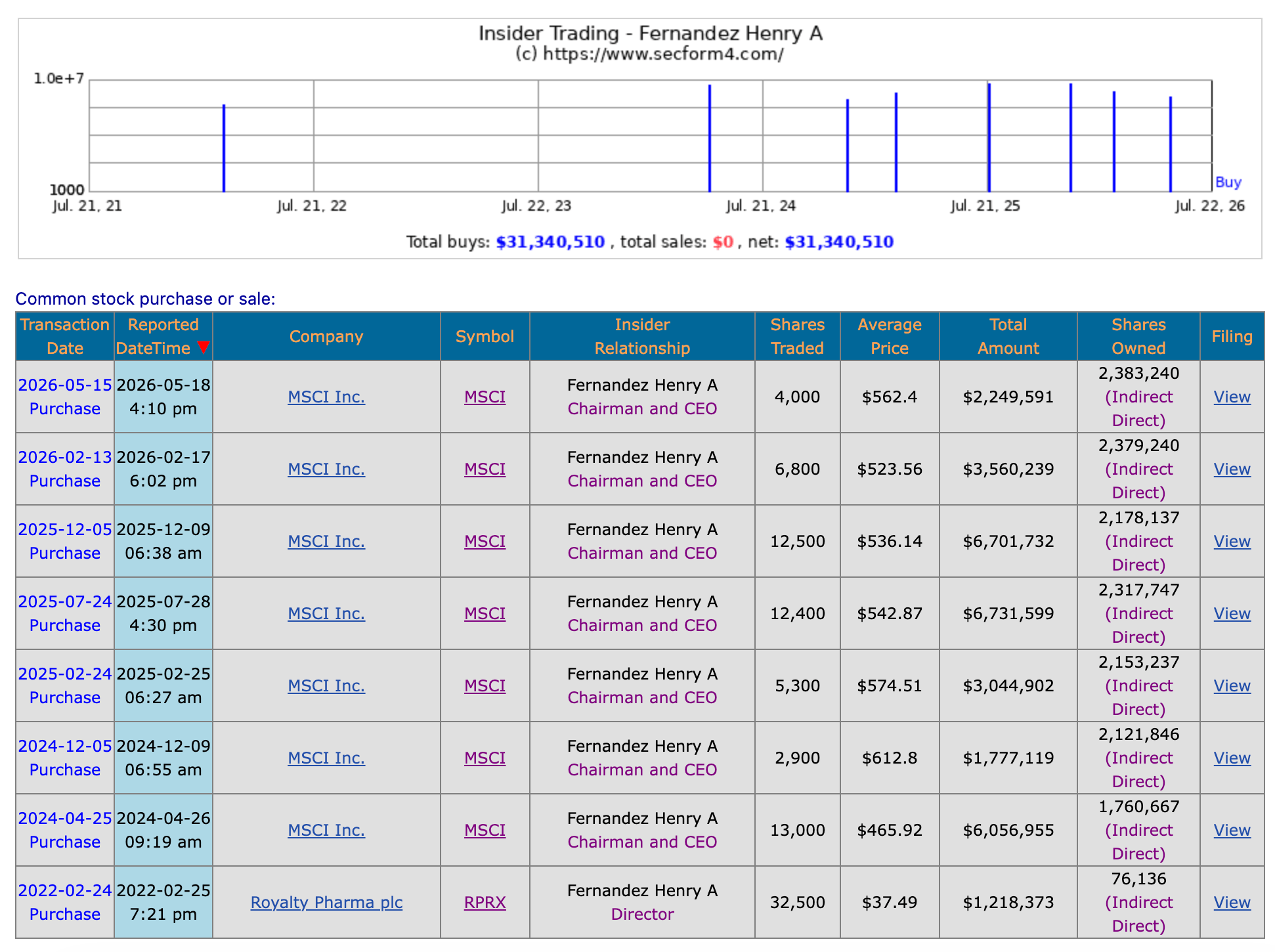Sort by the Transaction Date column header

[65, 336]
